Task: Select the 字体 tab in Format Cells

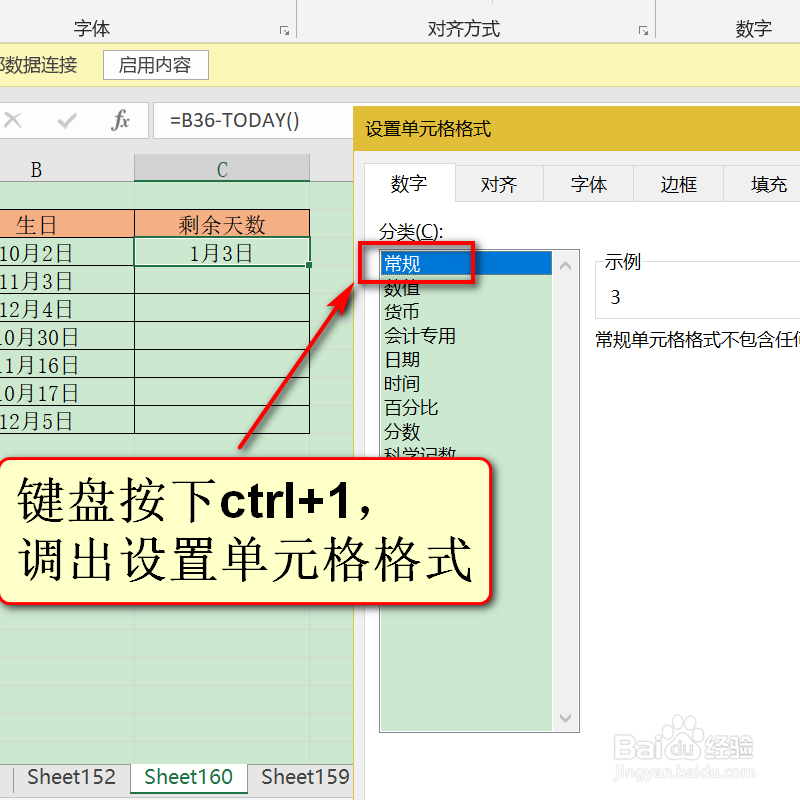Action: pos(588,184)
